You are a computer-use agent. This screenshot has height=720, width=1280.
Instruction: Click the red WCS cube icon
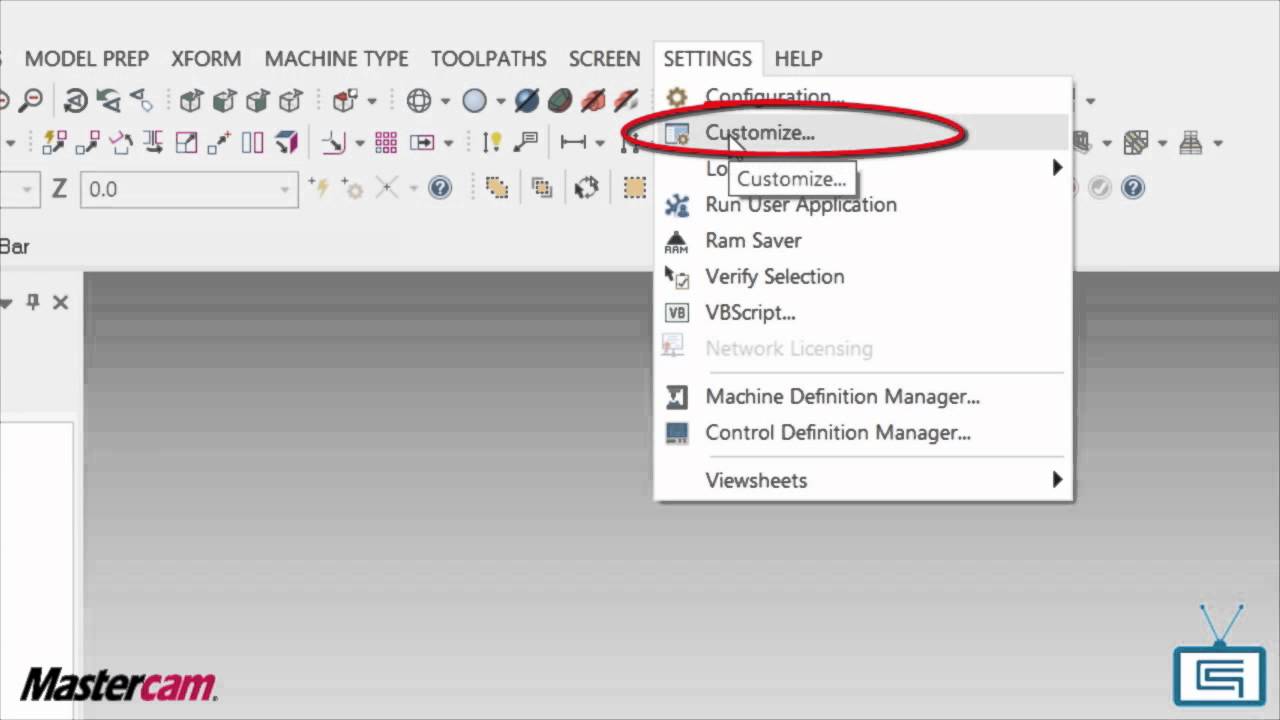click(x=345, y=100)
